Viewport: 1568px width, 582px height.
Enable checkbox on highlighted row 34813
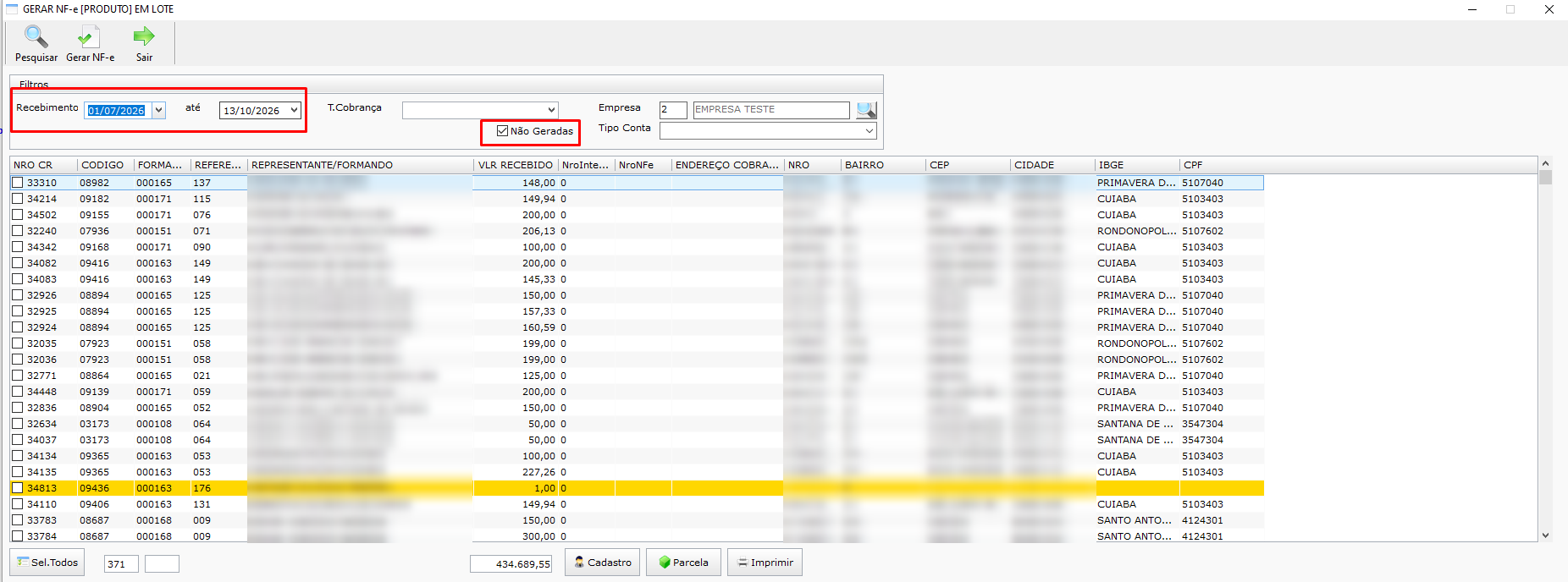coord(17,488)
